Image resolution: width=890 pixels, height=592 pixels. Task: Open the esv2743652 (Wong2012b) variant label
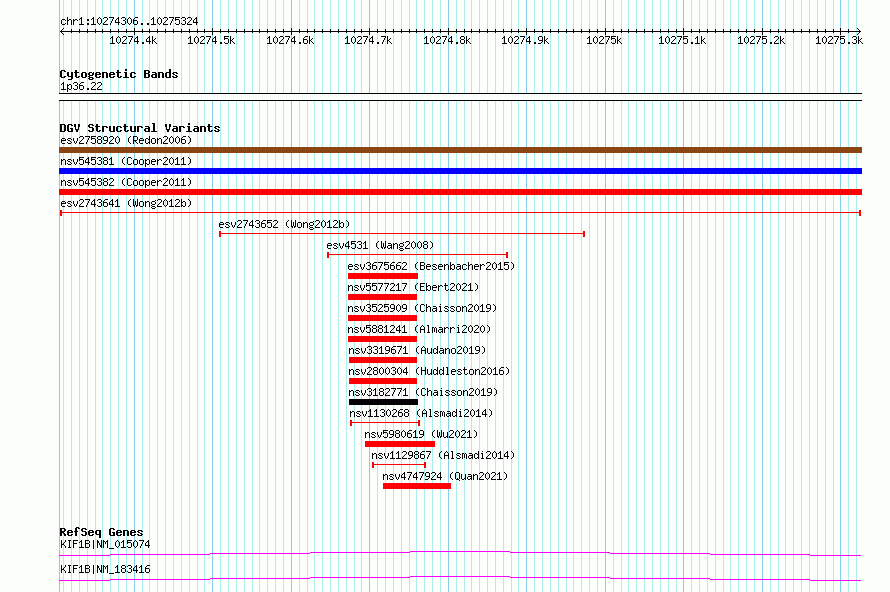284,224
